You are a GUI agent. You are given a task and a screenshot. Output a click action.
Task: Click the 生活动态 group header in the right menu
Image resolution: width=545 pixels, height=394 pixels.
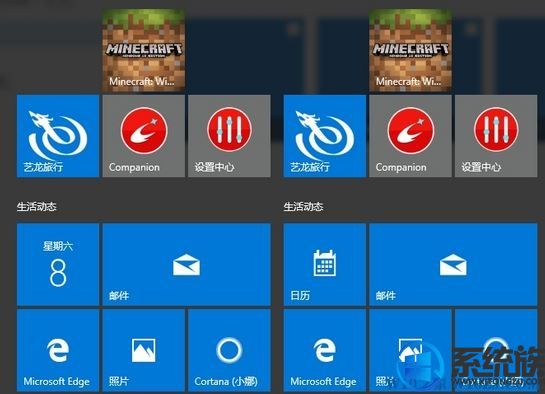[303, 207]
